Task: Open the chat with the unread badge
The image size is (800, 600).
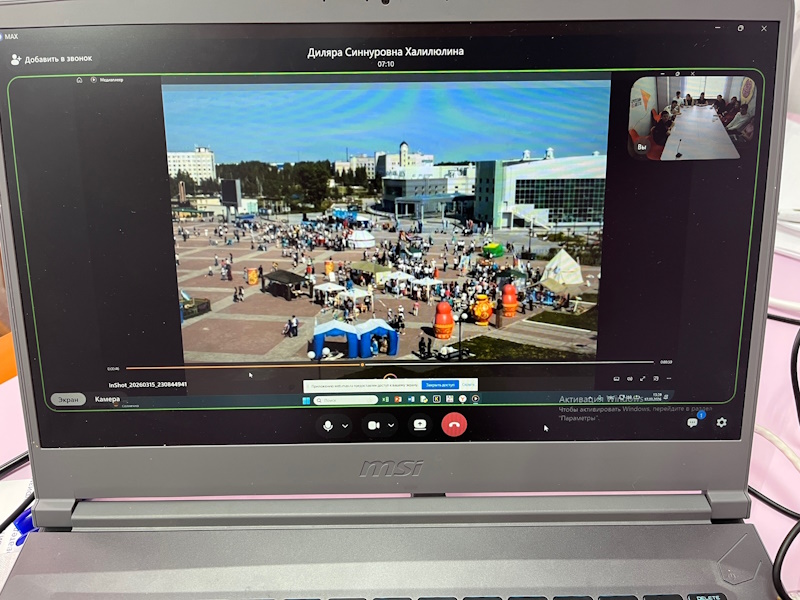Action: coord(692,423)
